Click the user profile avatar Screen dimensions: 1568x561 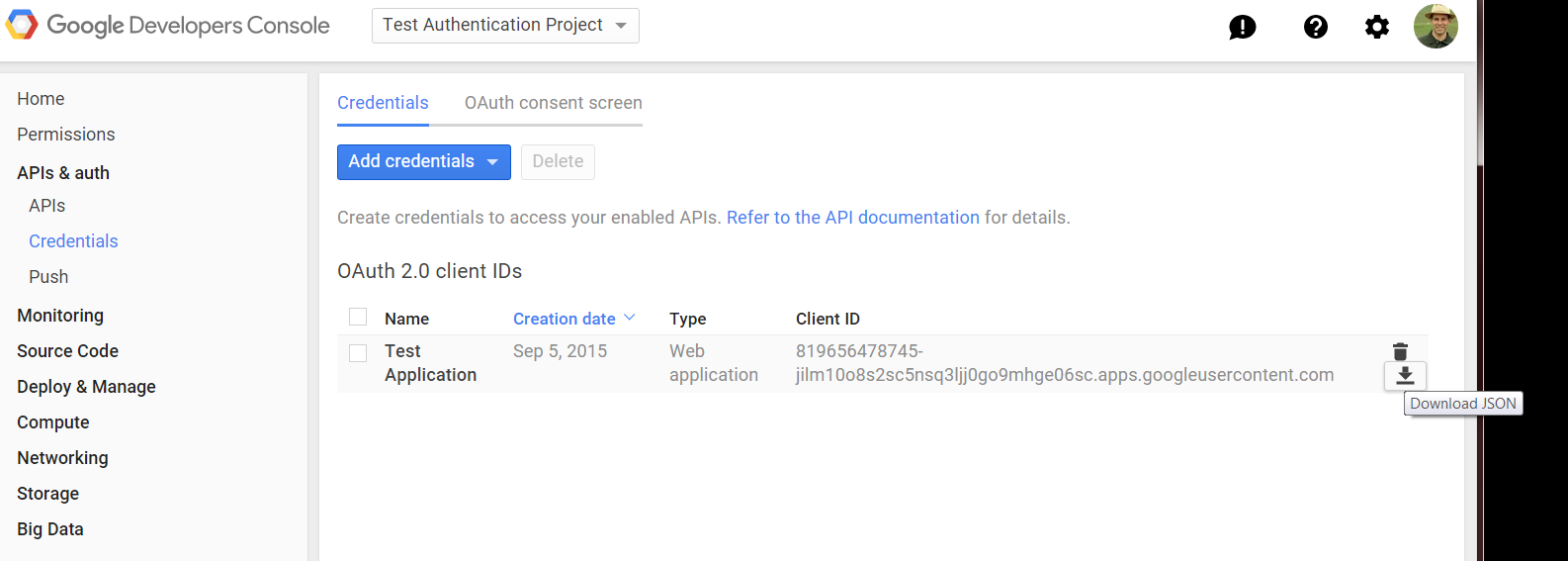(1436, 26)
